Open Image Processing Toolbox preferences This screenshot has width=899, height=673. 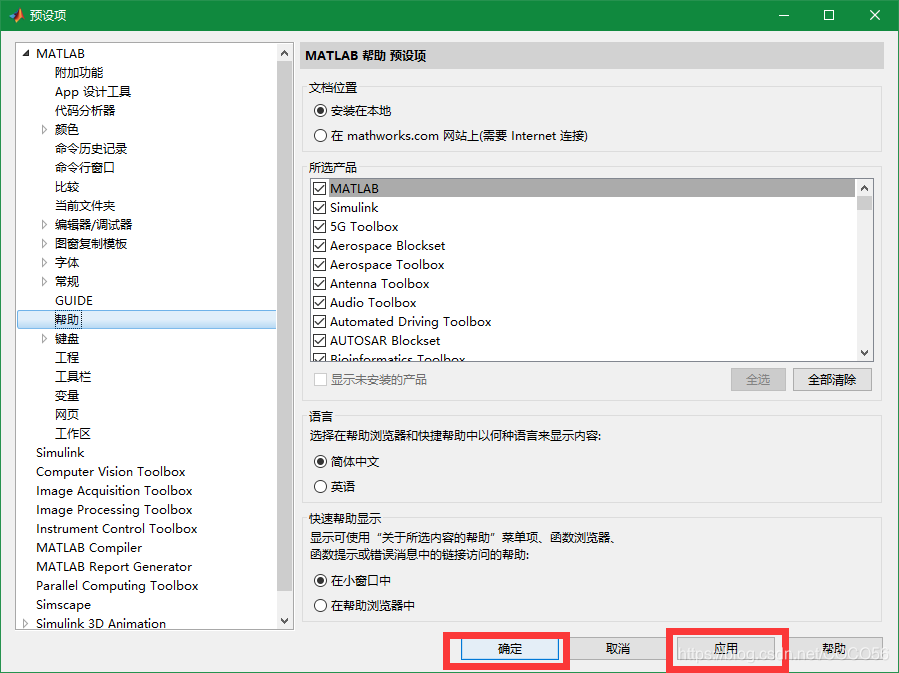(114, 510)
